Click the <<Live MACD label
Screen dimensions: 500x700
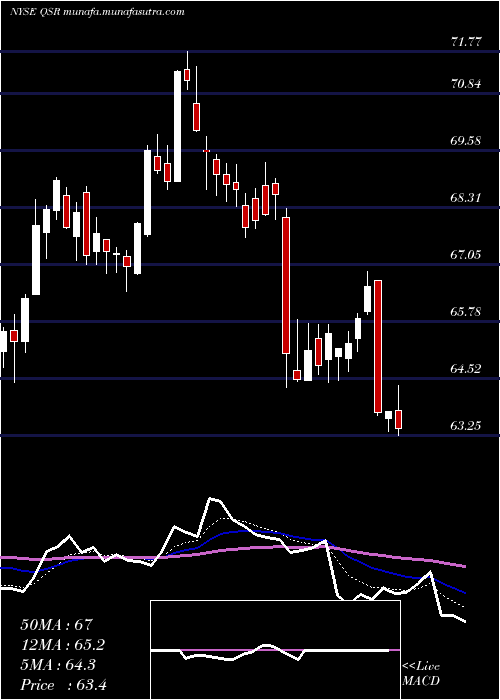421,674
